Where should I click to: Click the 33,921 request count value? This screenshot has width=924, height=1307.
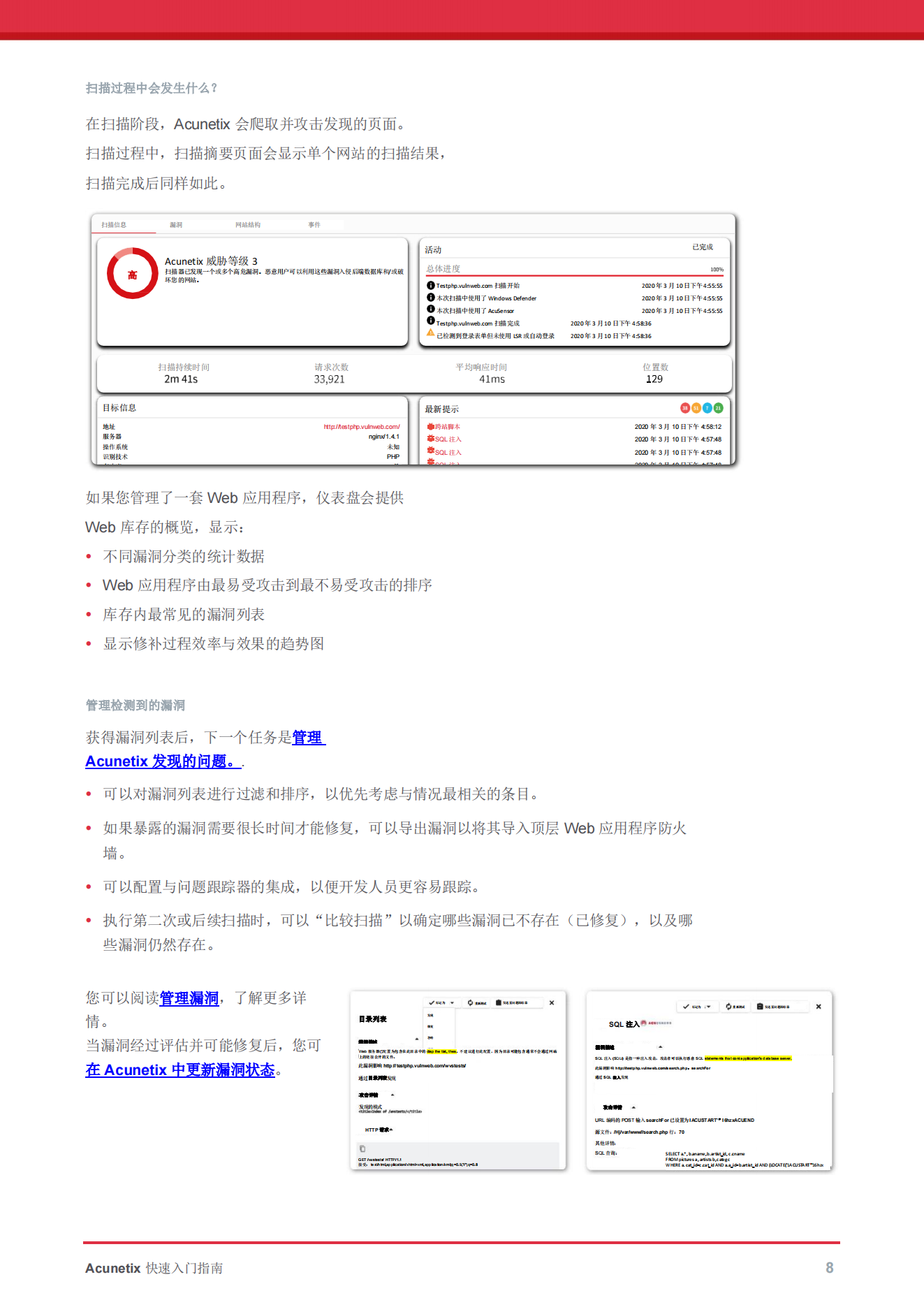click(330, 379)
